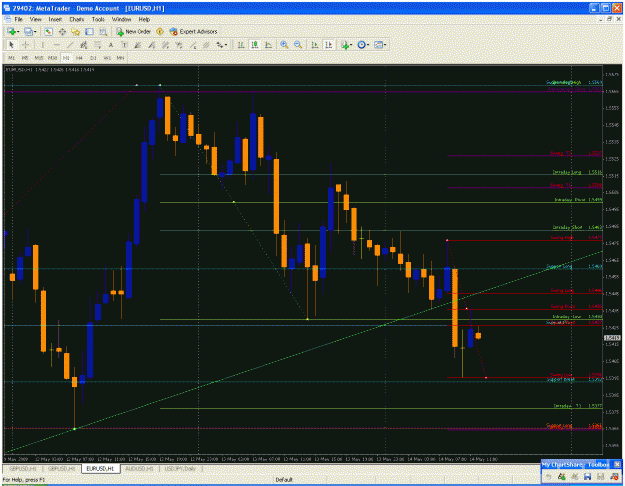Switch to H4 timeframe

(x=79, y=58)
